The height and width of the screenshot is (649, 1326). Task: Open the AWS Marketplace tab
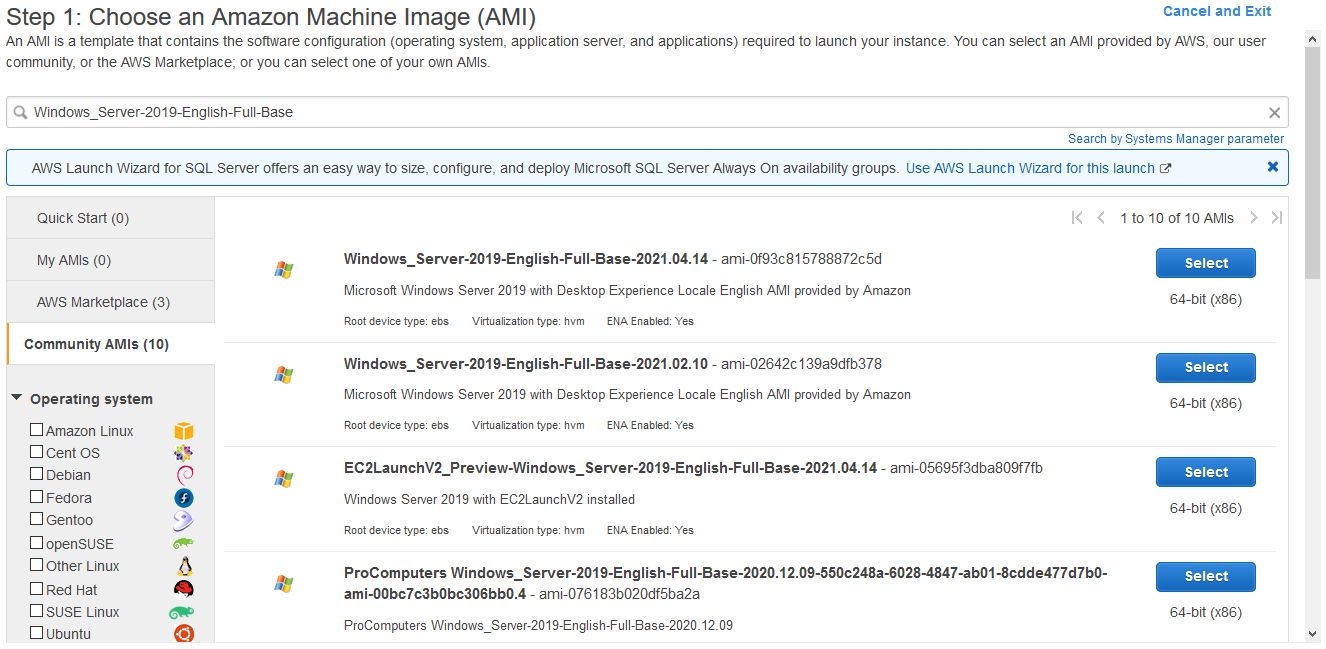coord(110,302)
